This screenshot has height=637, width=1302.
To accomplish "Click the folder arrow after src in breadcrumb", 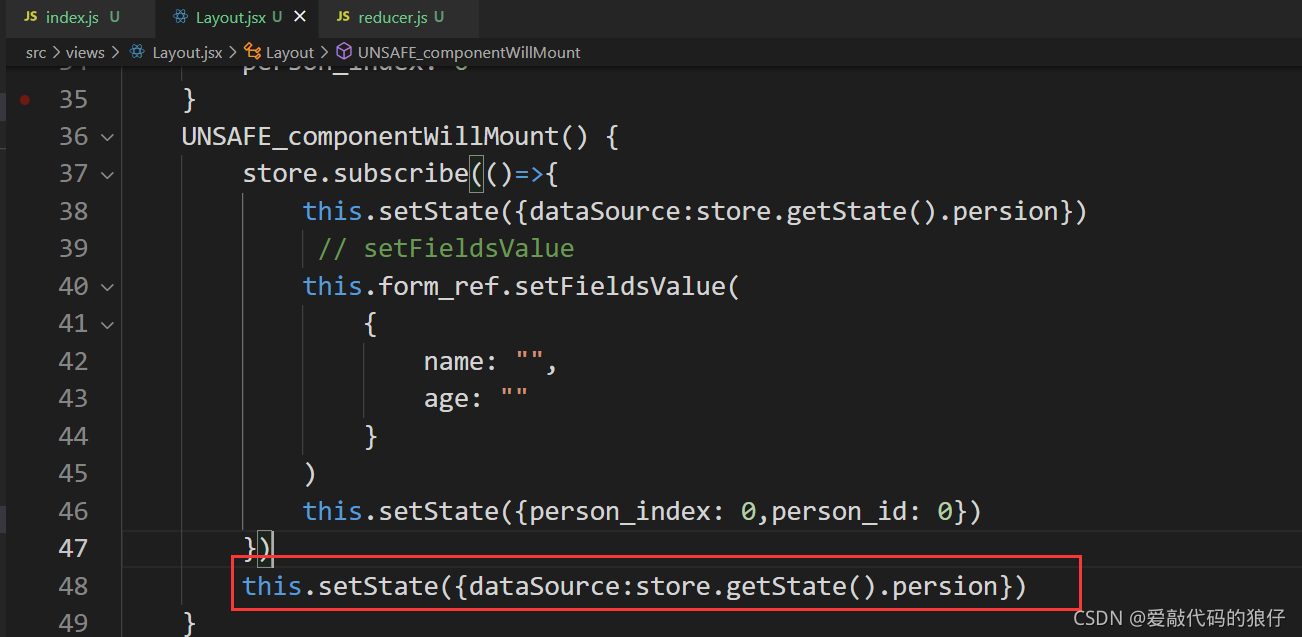I will pos(57,52).
